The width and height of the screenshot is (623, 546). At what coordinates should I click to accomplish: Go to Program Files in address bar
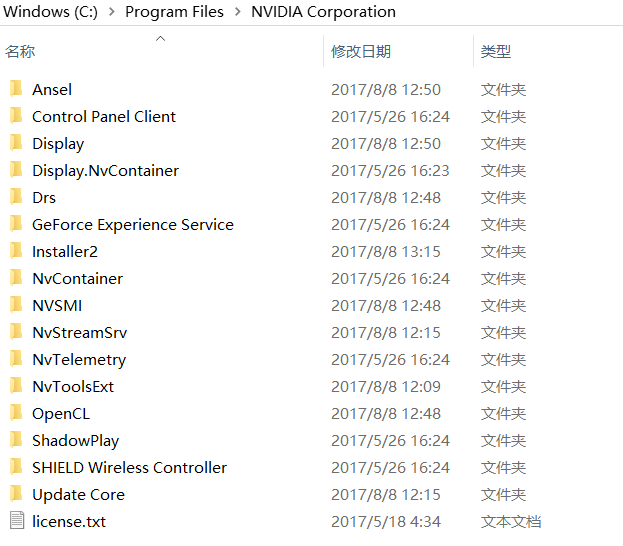point(174,12)
